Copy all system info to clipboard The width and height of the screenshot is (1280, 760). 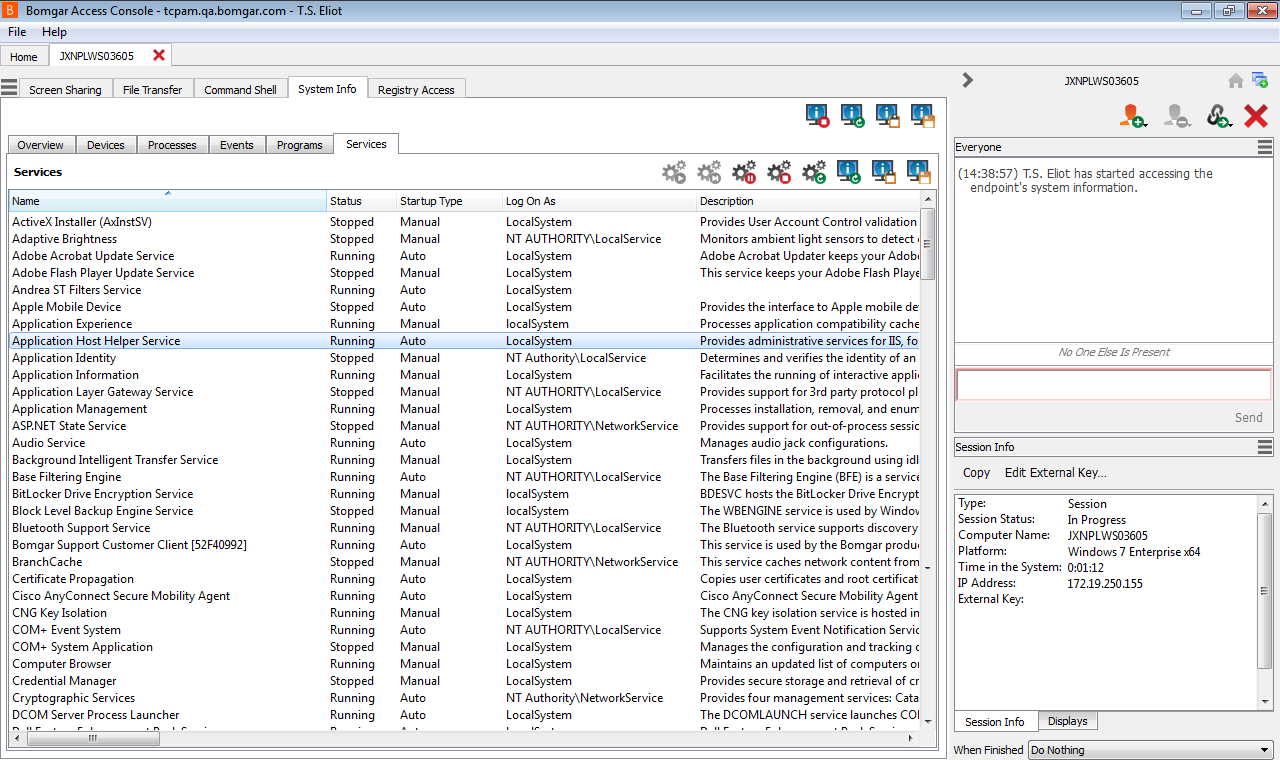click(887, 116)
